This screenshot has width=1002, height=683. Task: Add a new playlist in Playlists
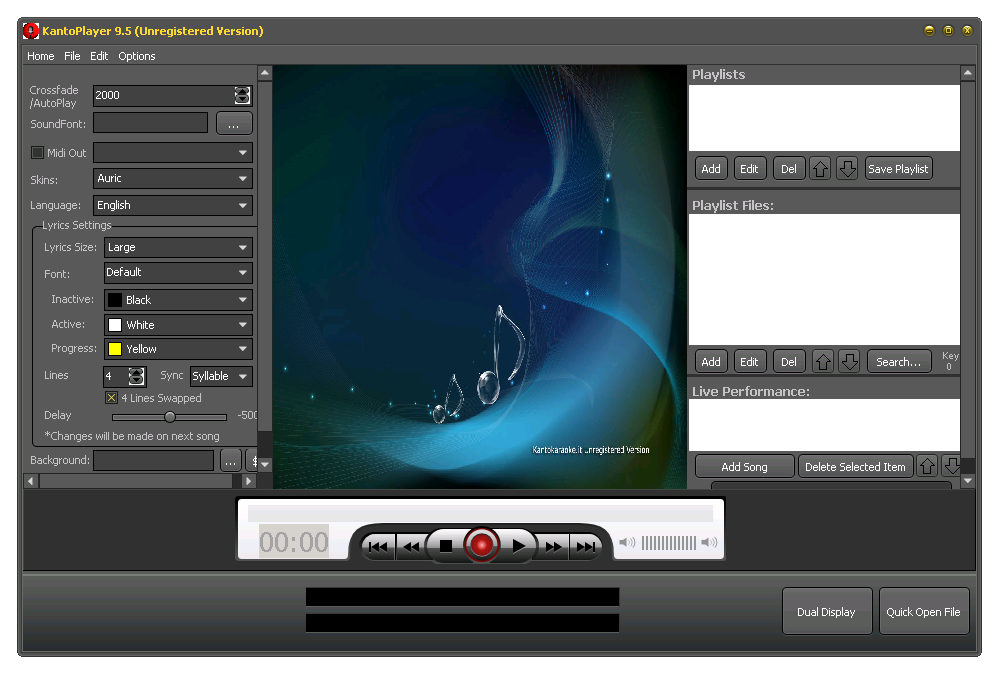click(x=711, y=169)
